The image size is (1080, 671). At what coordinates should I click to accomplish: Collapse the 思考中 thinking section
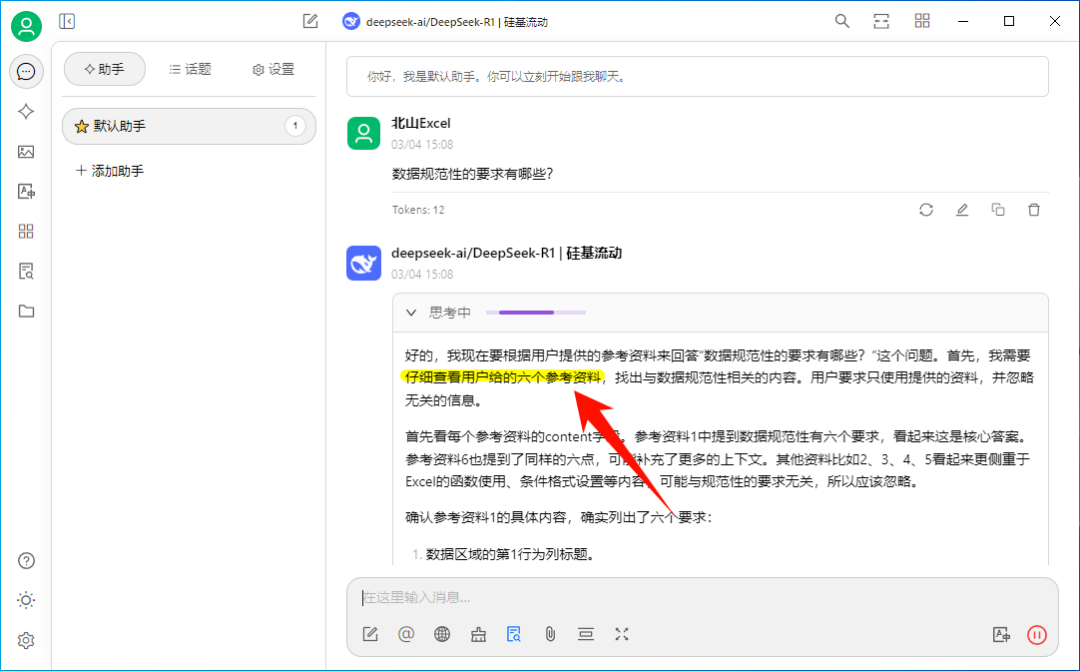tap(411, 313)
